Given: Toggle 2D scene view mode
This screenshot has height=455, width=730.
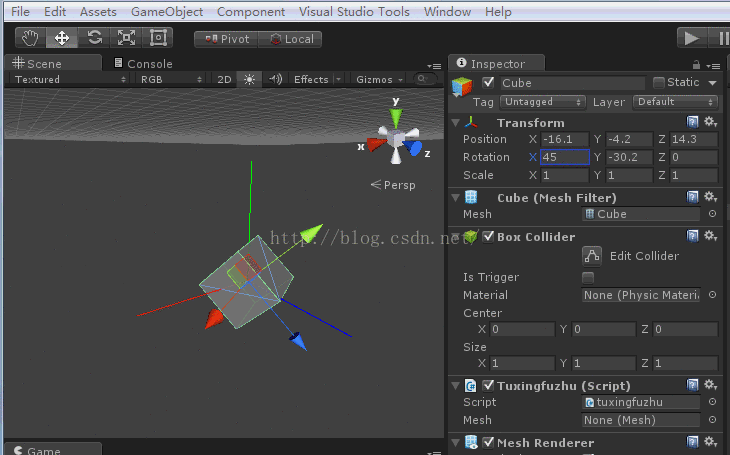Looking at the screenshot, I should pos(224,80).
